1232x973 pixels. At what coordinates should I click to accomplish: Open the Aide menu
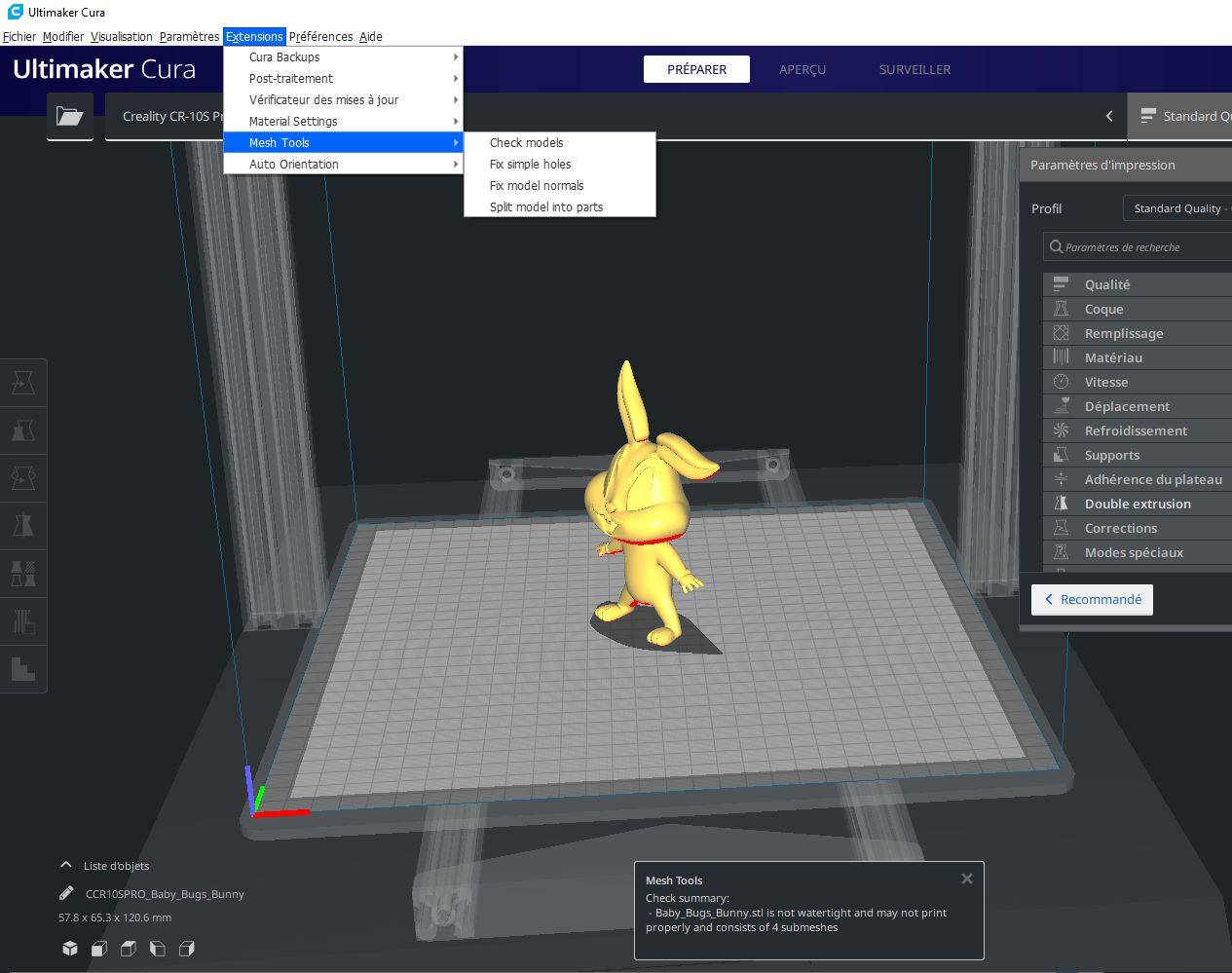(x=371, y=37)
